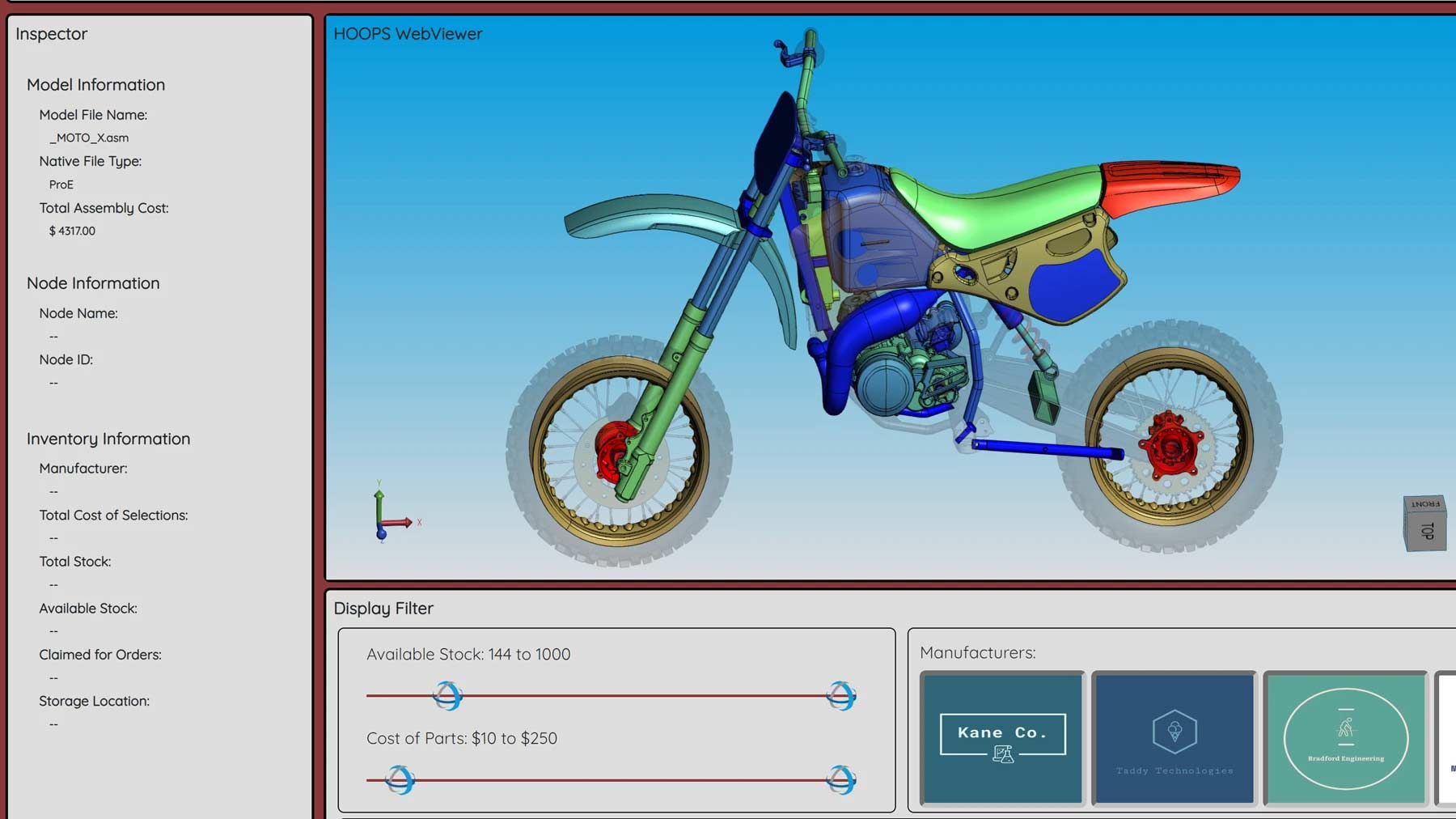Screen dimensions: 1456x819
Task: Toggle the Taddy Technologies manufacturer filter
Action: point(1174,737)
